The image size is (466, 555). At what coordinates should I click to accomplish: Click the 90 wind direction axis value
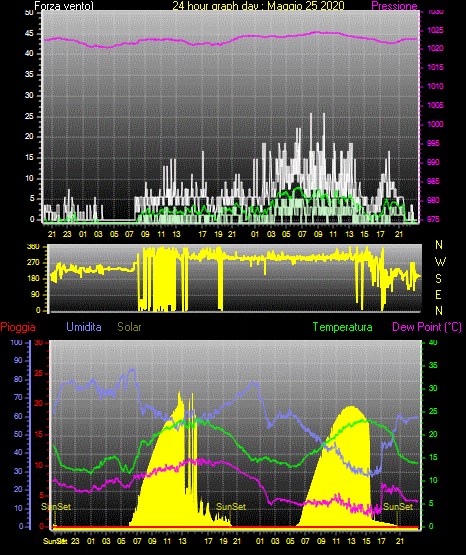(35, 294)
